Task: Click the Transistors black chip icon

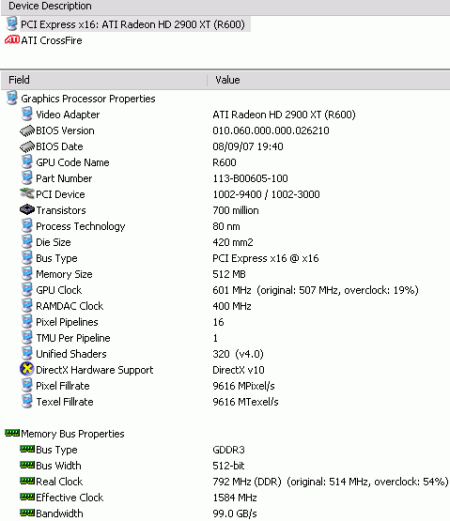Action: 27,210
